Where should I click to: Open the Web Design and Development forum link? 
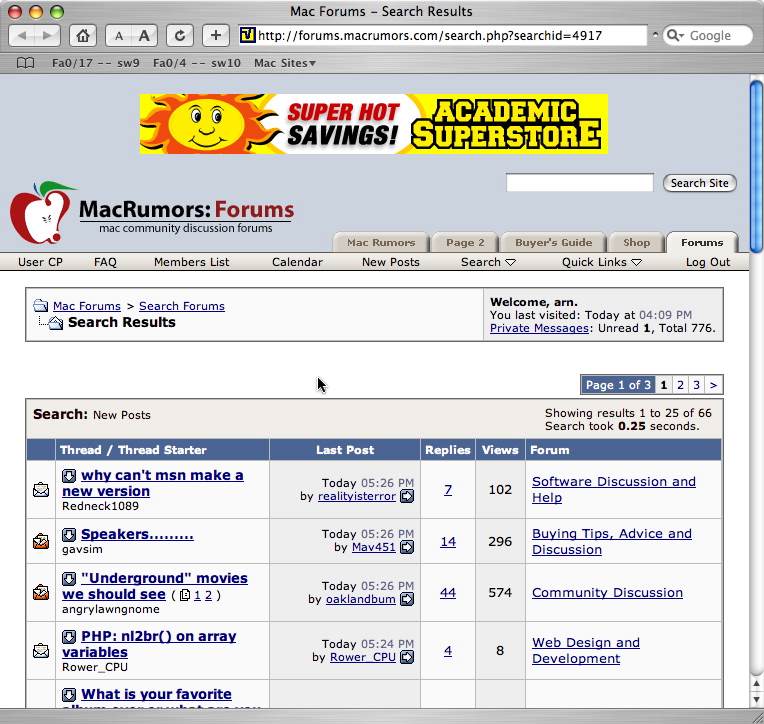point(586,650)
